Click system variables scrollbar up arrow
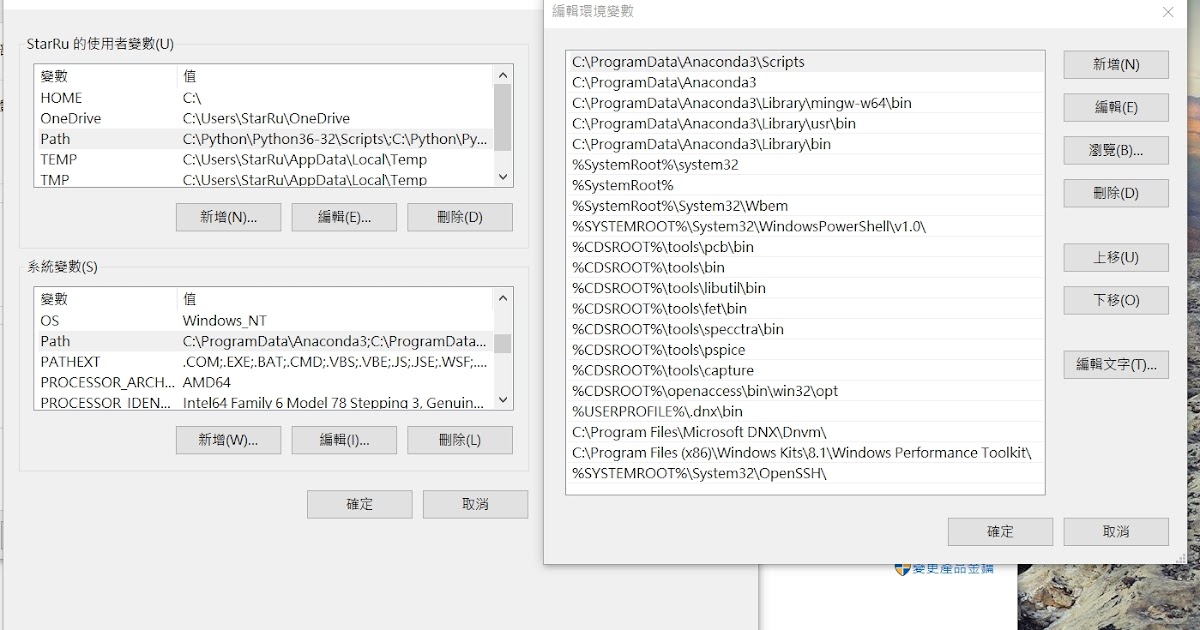Viewport: 1200px width, 630px height. [503, 298]
